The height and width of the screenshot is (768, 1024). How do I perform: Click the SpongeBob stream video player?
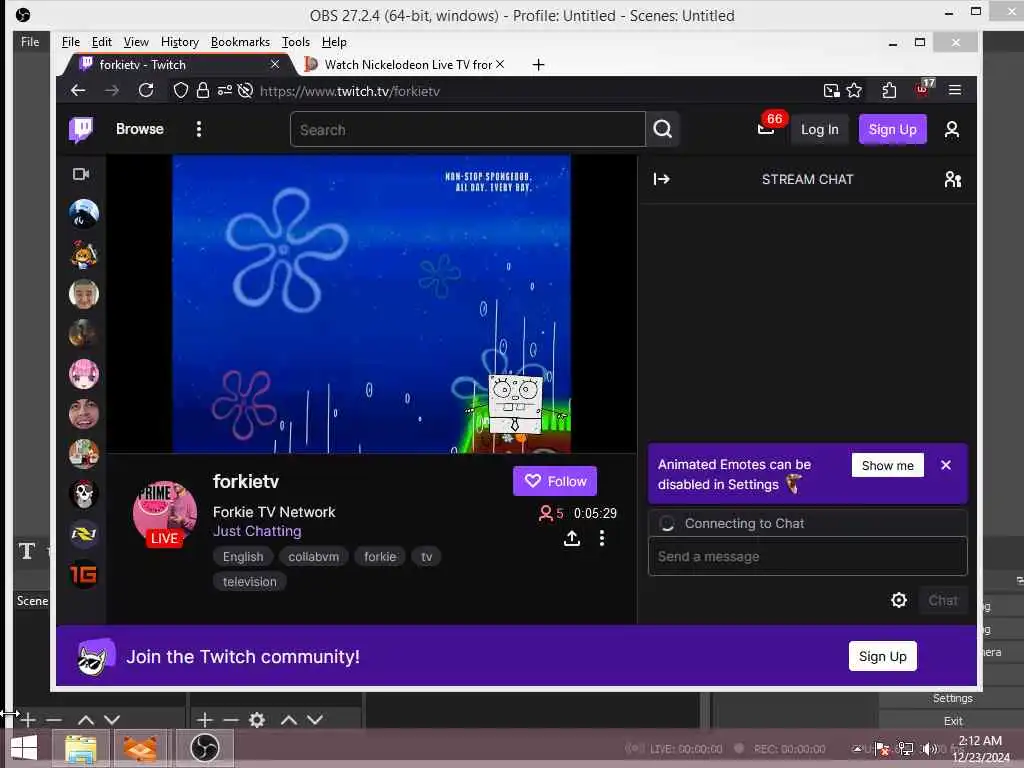click(x=372, y=304)
